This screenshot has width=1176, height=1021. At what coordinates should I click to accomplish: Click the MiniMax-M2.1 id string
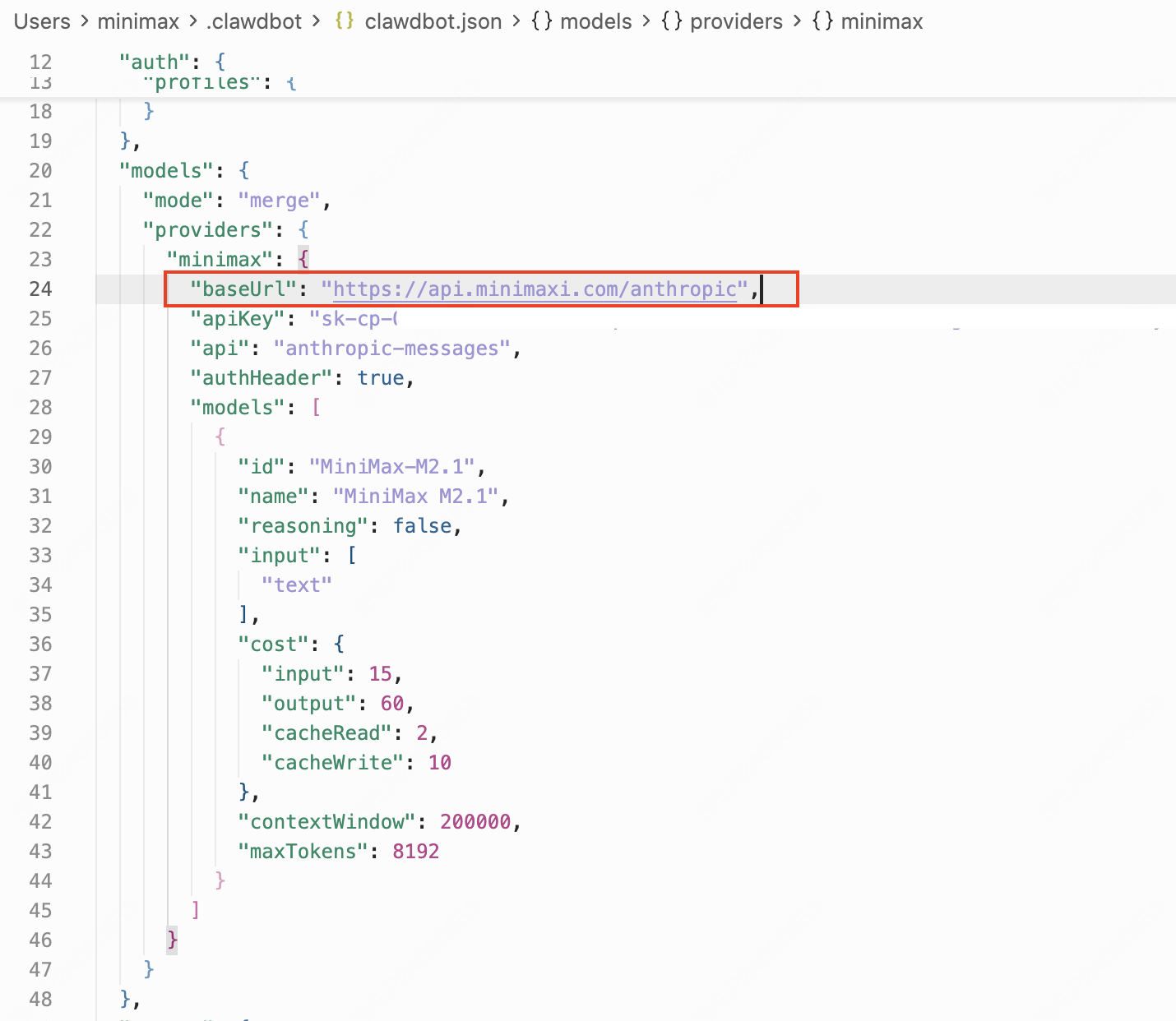click(x=392, y=466)
